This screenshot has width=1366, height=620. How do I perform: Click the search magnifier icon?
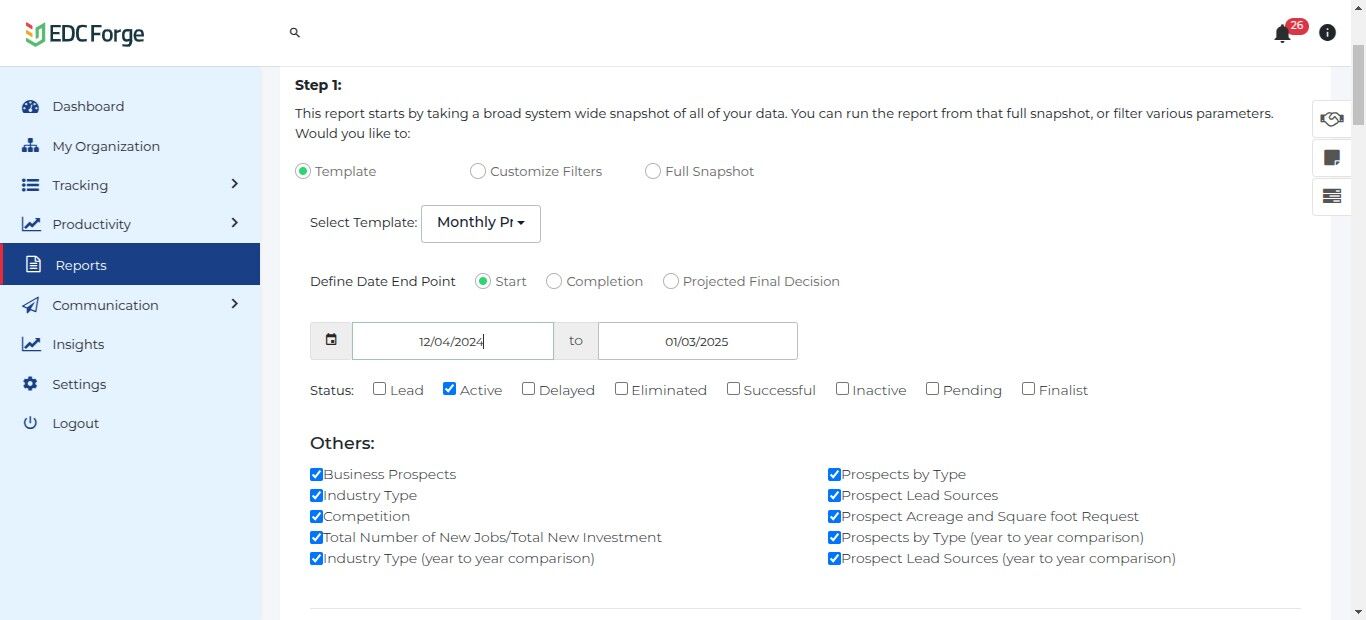(x=295, y=33)
